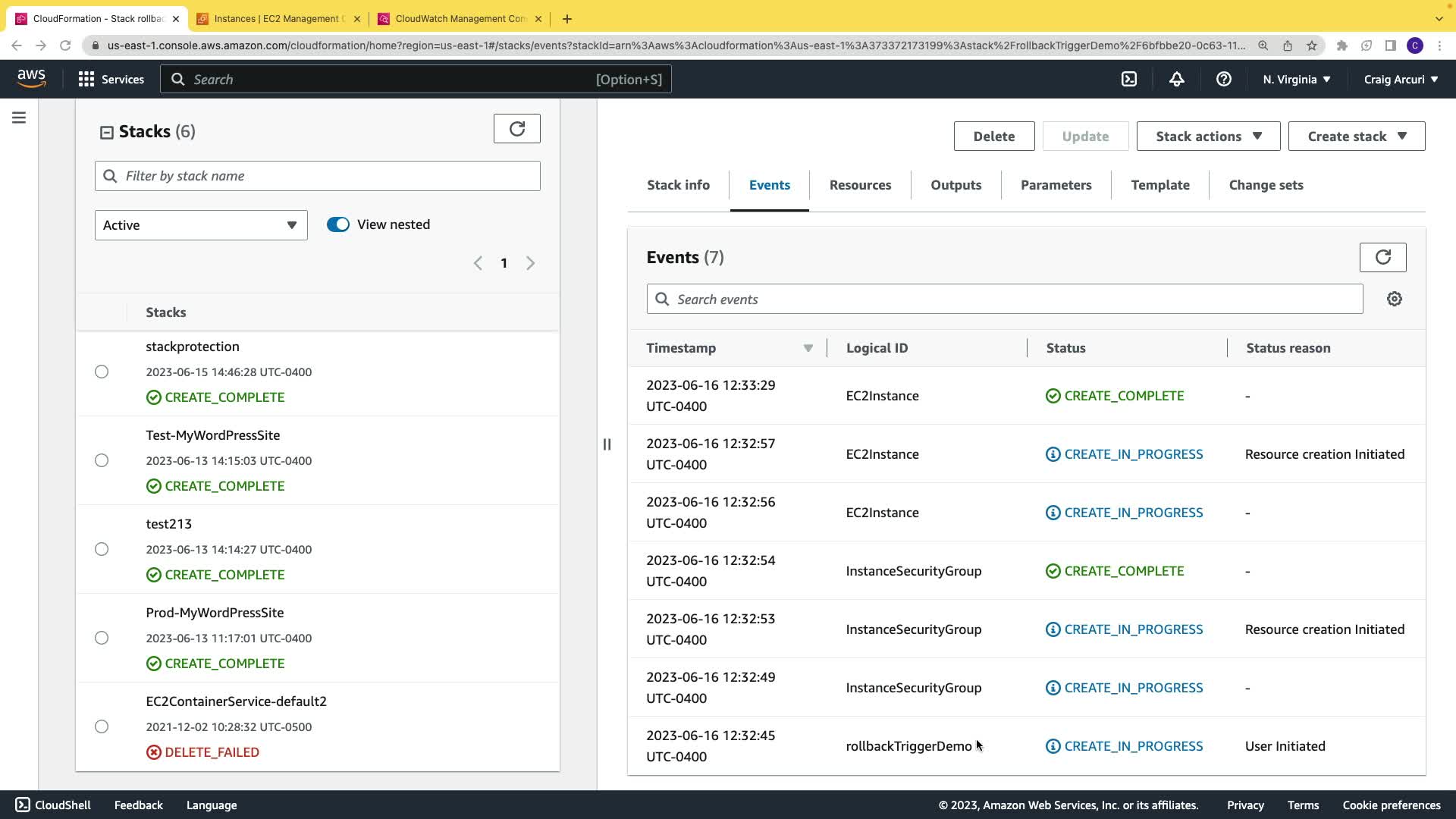This screenshot has height=819, width=1456.
Task: Select the test213 stack radio button
Action: 102,549
